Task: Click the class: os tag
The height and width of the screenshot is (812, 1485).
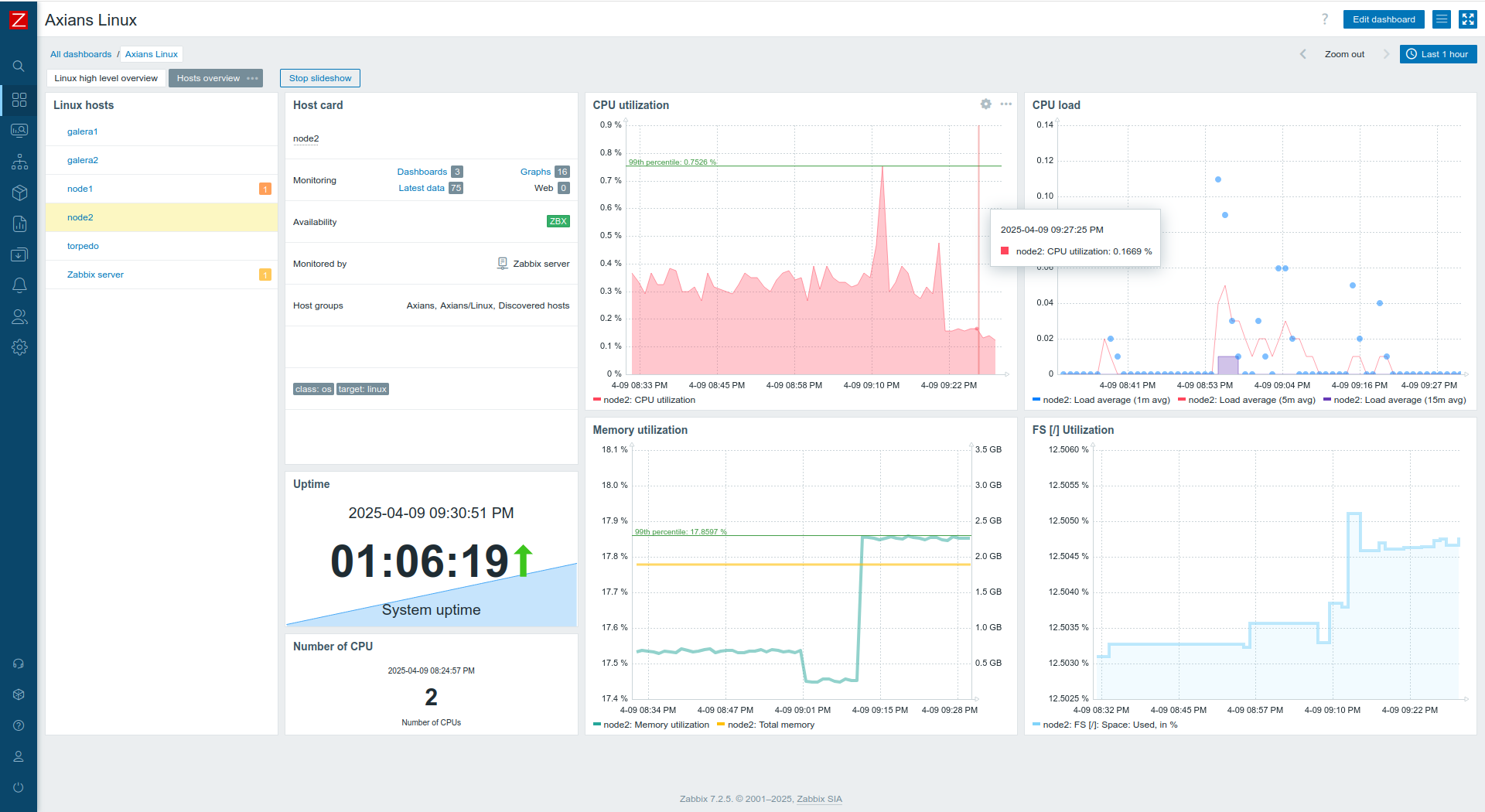Action: tap(313, 389)
